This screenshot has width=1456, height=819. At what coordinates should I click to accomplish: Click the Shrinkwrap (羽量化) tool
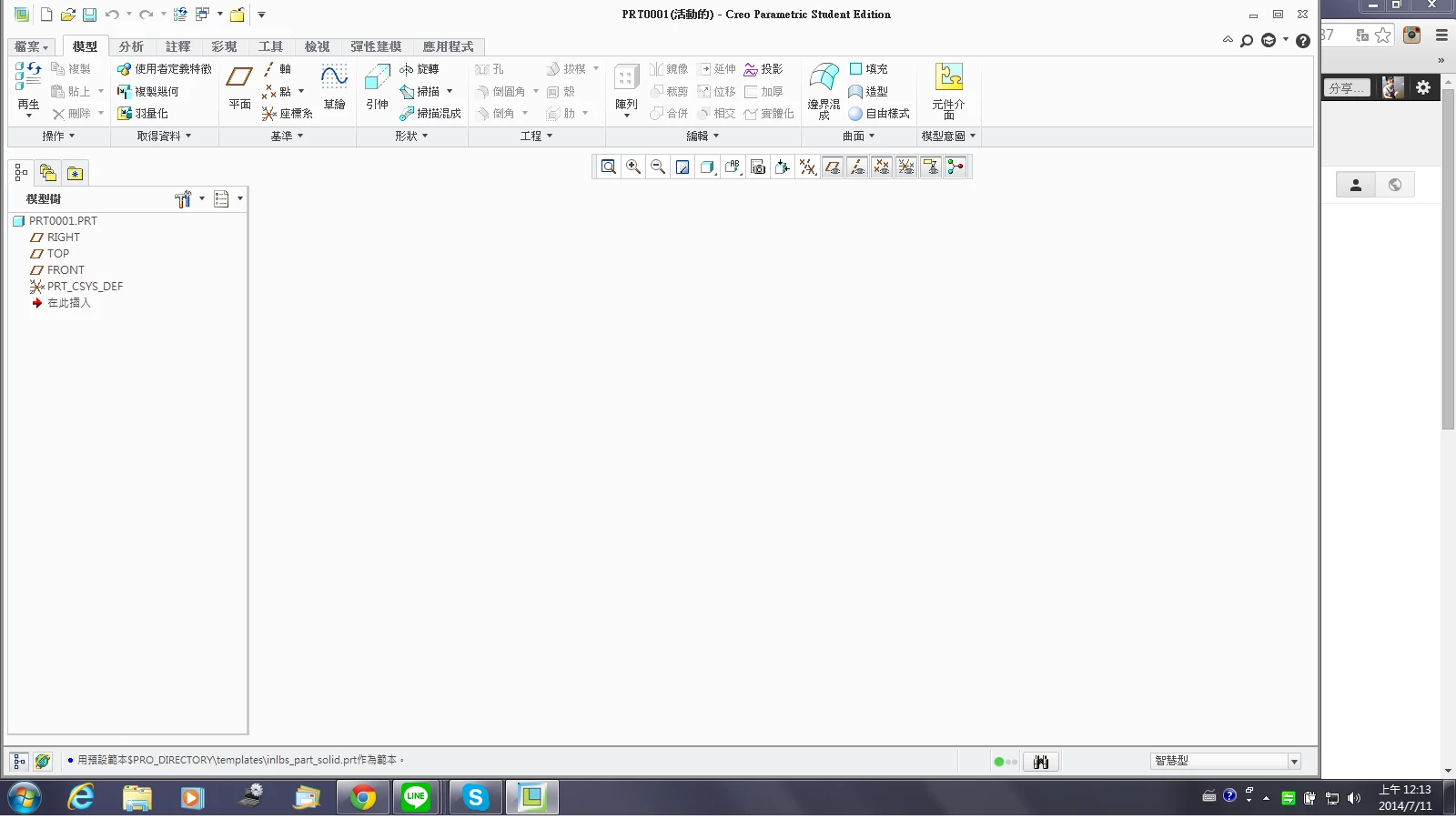point(142,114)
